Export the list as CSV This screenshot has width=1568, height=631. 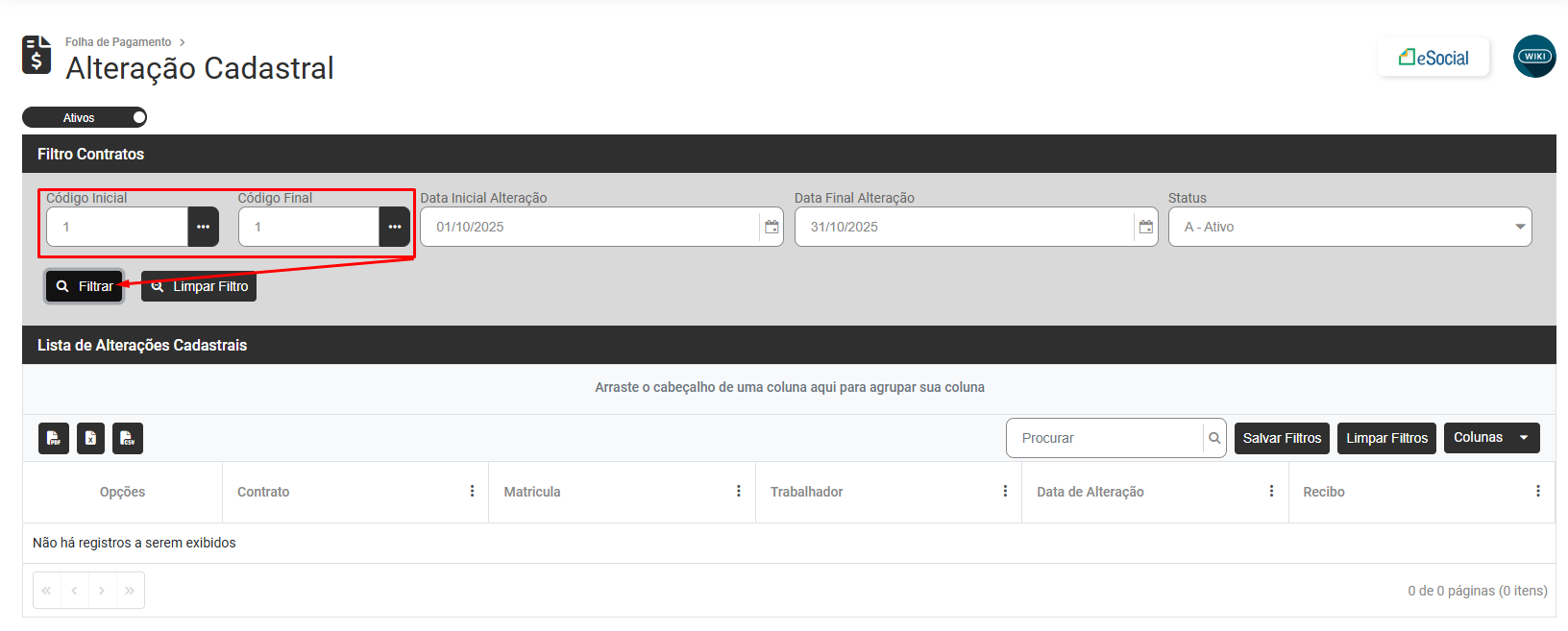[x=127, y=438]
